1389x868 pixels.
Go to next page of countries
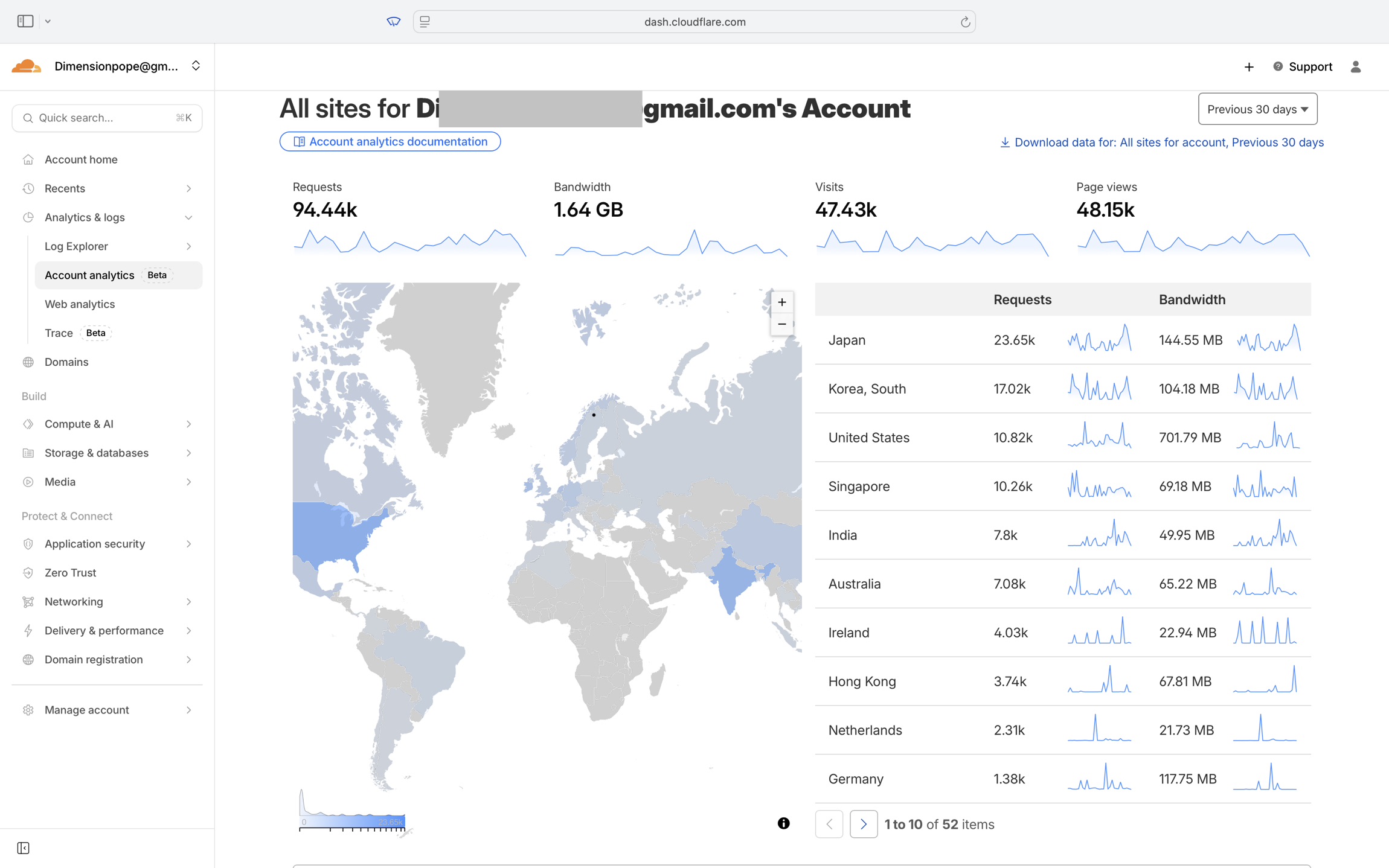coord(864,825)
